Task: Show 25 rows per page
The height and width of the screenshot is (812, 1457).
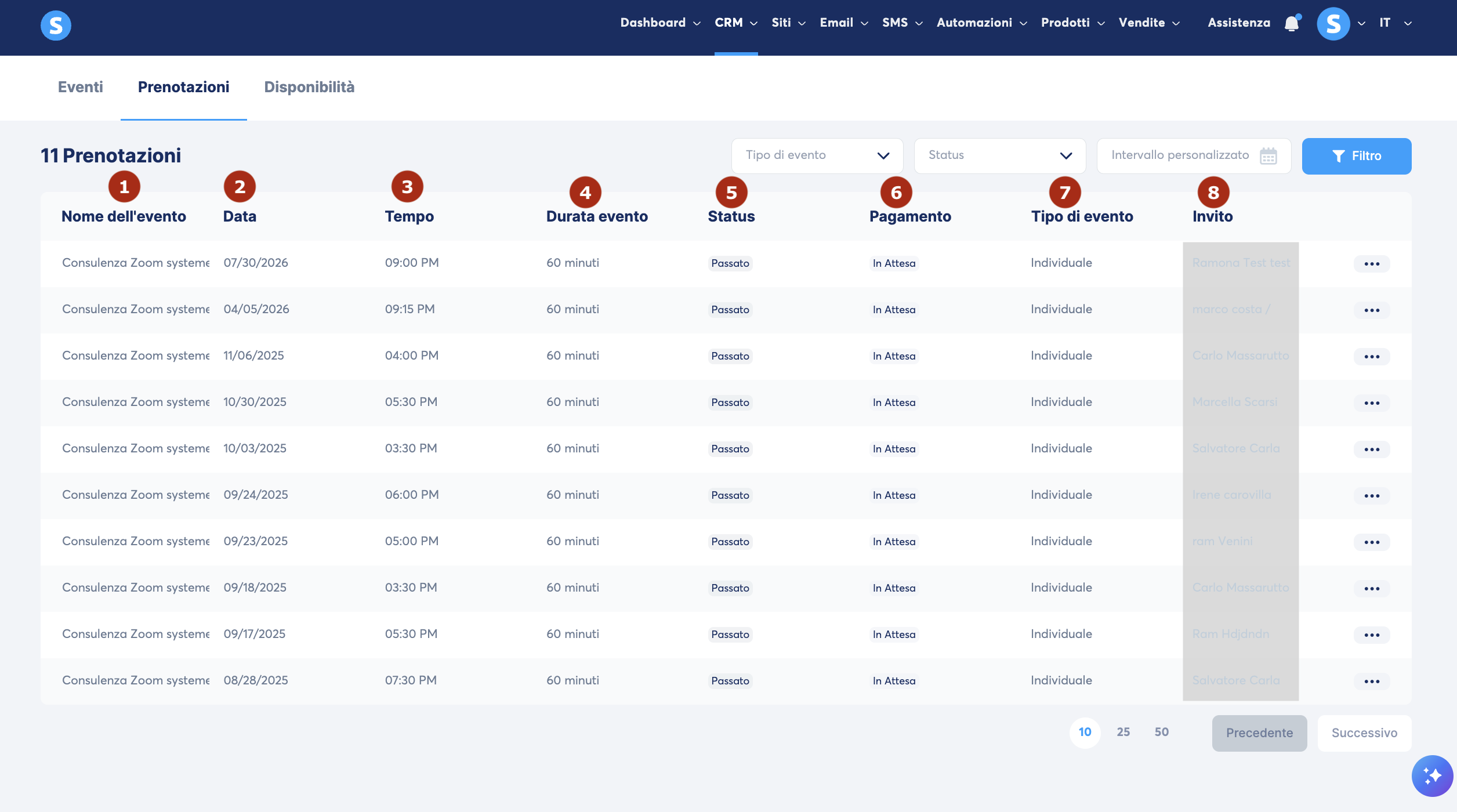Action: (x=1123, y=733)
